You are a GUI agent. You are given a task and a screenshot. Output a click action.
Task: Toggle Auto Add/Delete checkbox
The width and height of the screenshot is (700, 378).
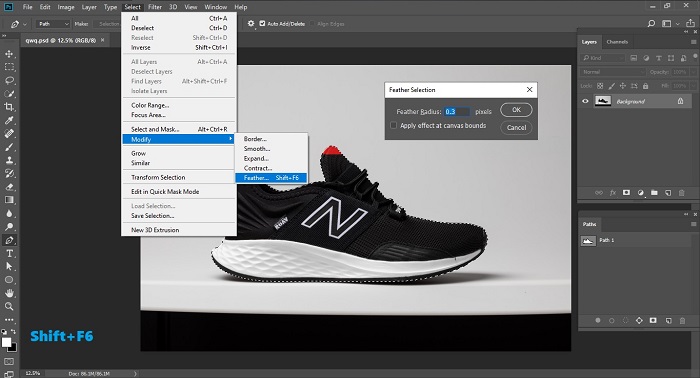[262, 24]
